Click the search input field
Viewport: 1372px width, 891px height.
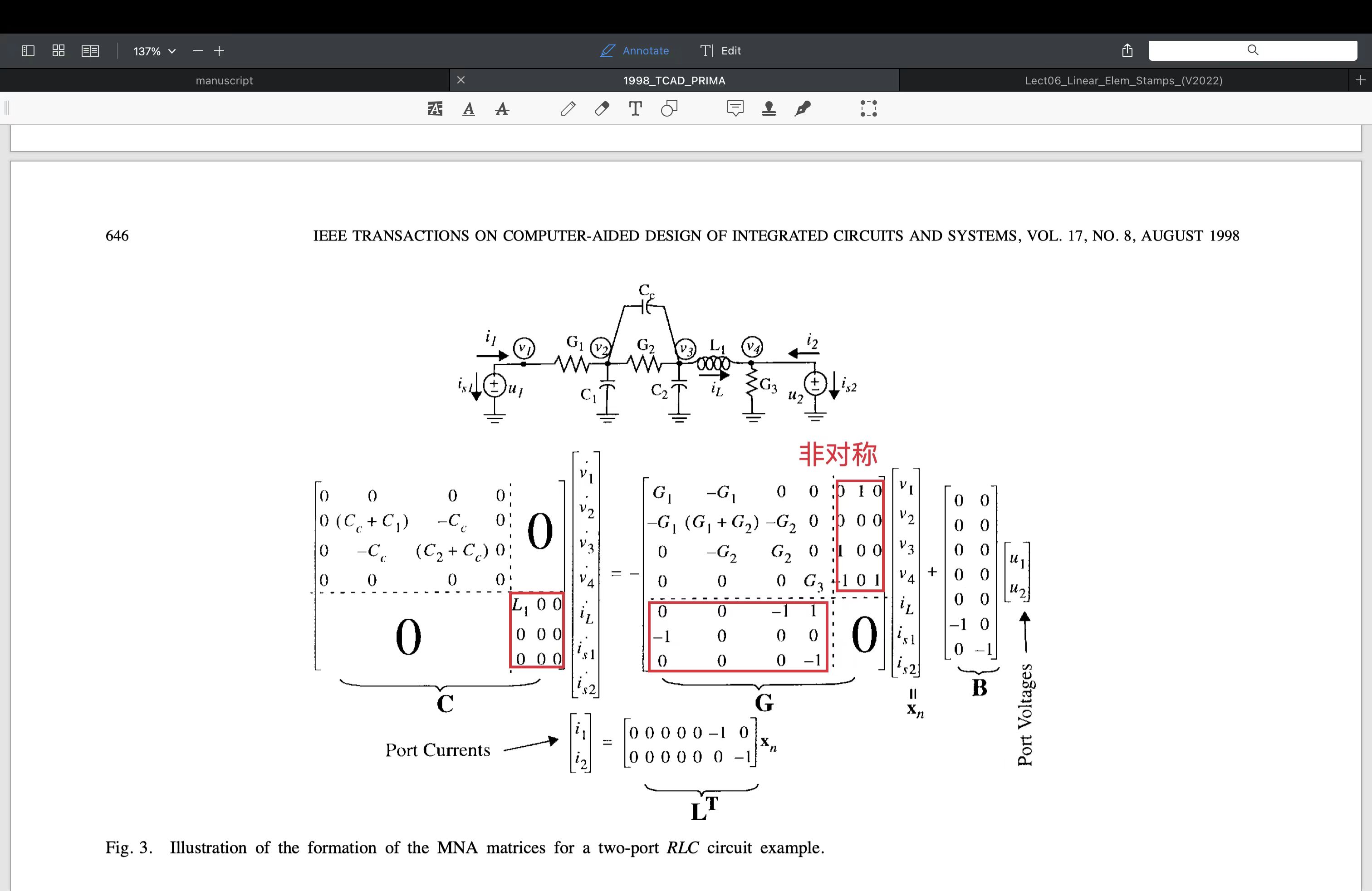[x=1252, y=51]
